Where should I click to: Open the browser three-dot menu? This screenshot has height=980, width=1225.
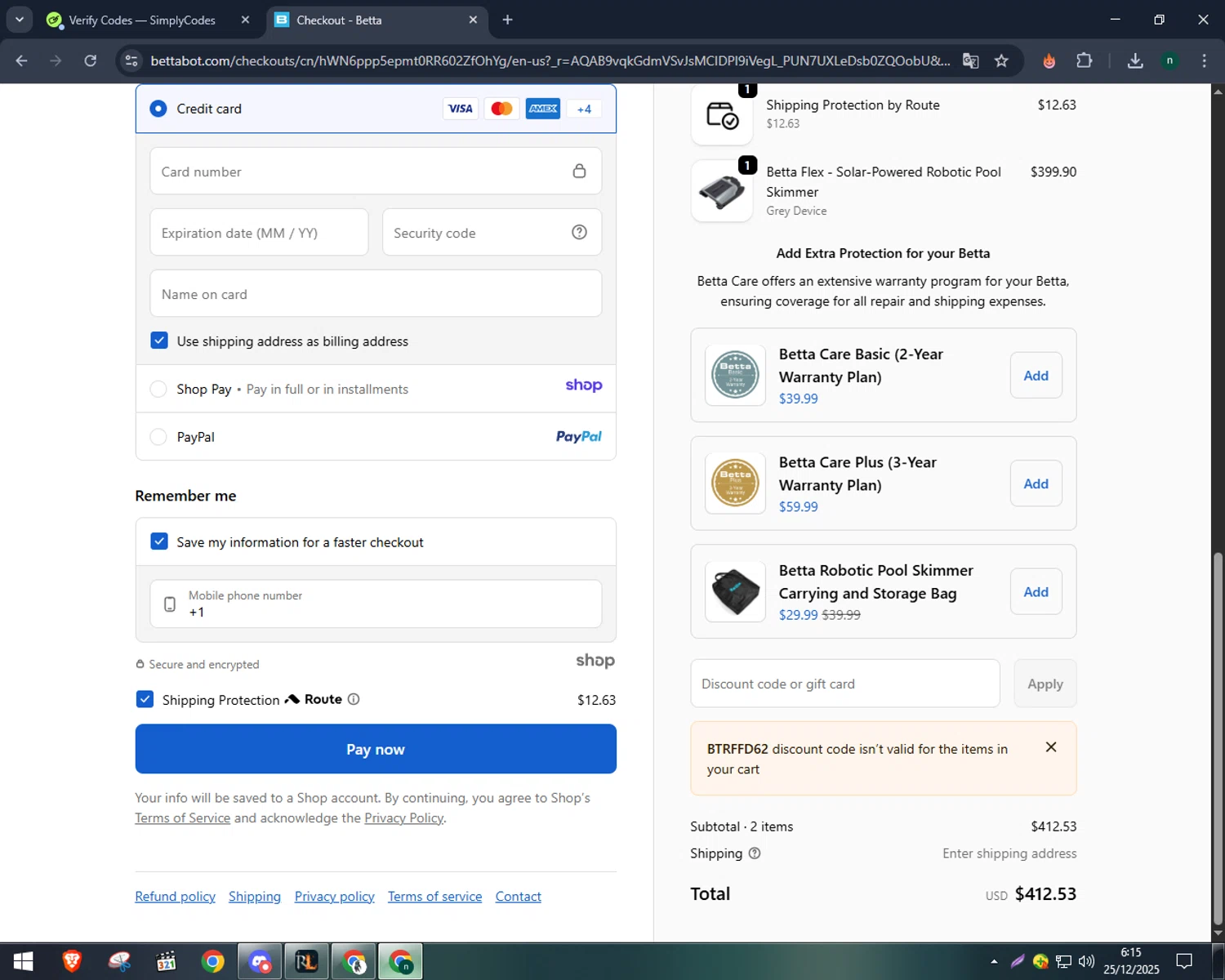click(x=1204, y=60)
